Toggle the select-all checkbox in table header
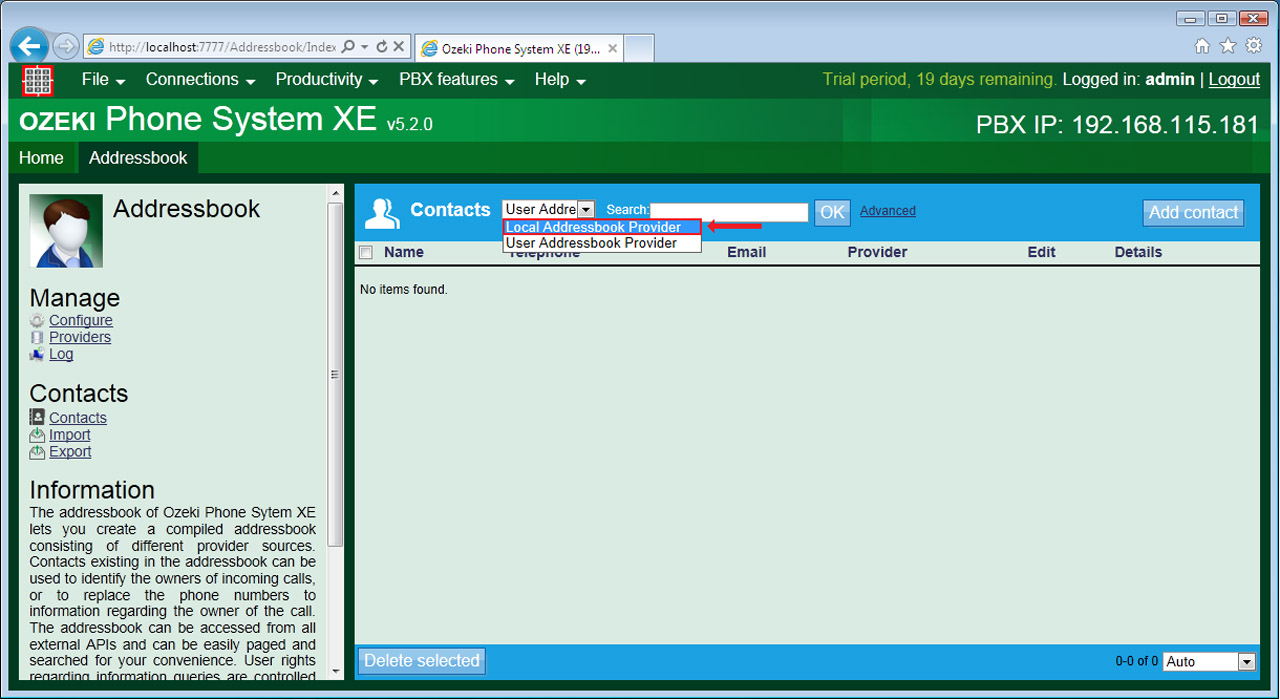 (x=366, y=253)
